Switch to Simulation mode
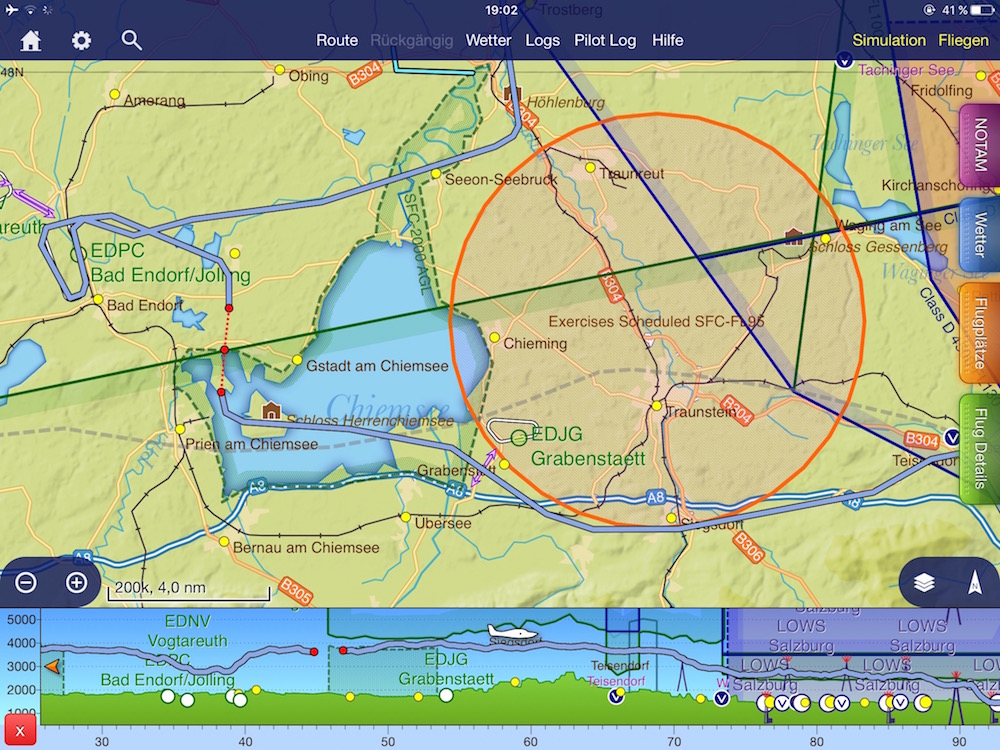Viewport: 1000px width, 750px height. [889, 41]
